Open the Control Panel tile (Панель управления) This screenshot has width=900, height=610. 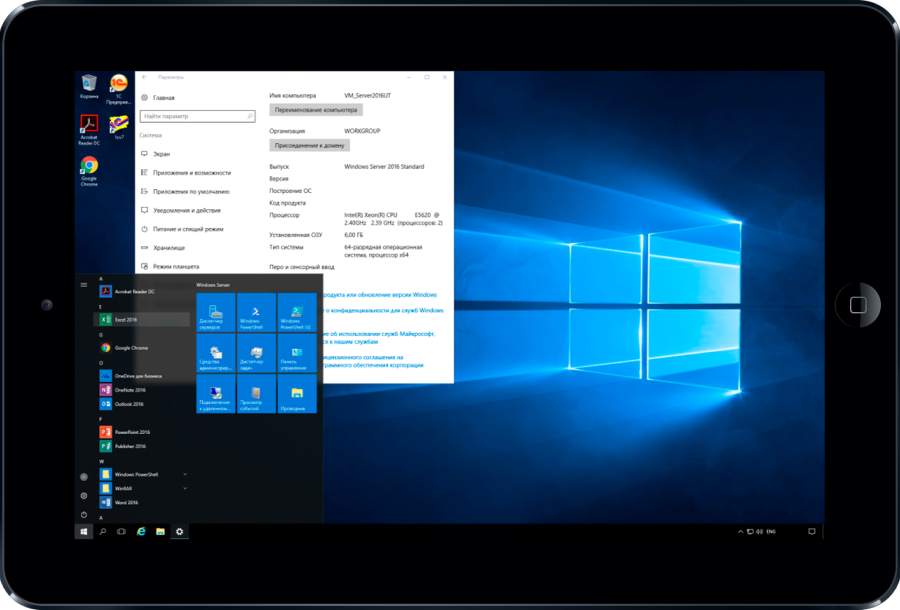pos(297,353)
